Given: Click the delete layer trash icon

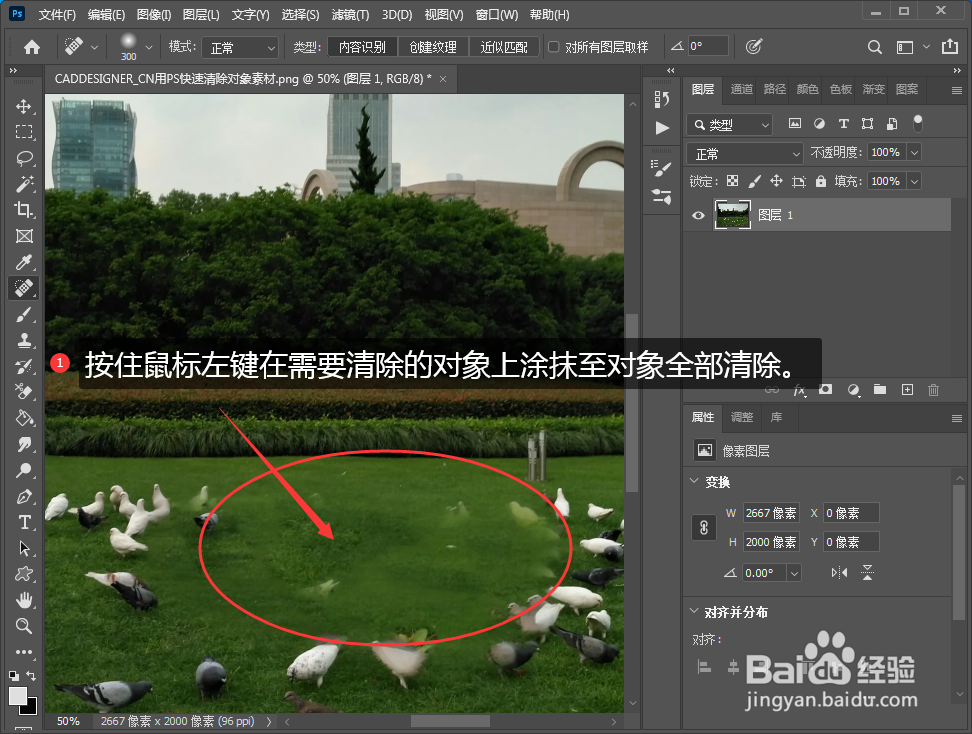Looking at the screenshot, I should 934,390.
